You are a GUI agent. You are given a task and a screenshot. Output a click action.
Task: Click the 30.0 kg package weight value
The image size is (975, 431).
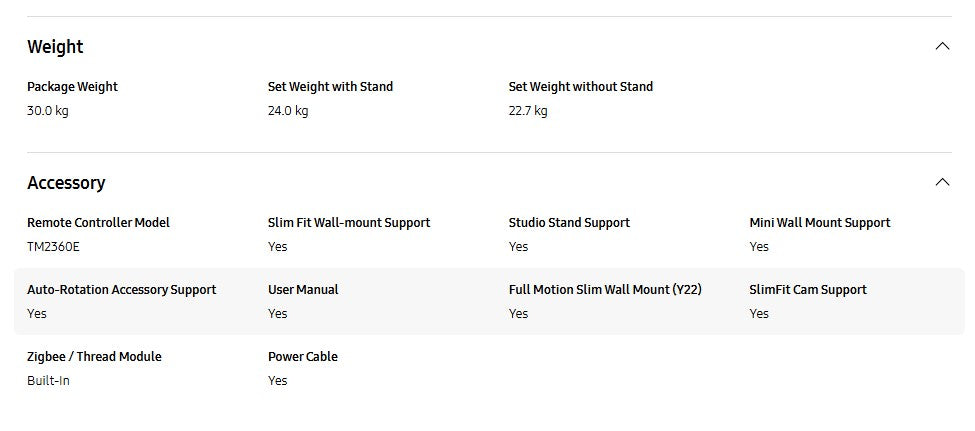tap(48, 111)
